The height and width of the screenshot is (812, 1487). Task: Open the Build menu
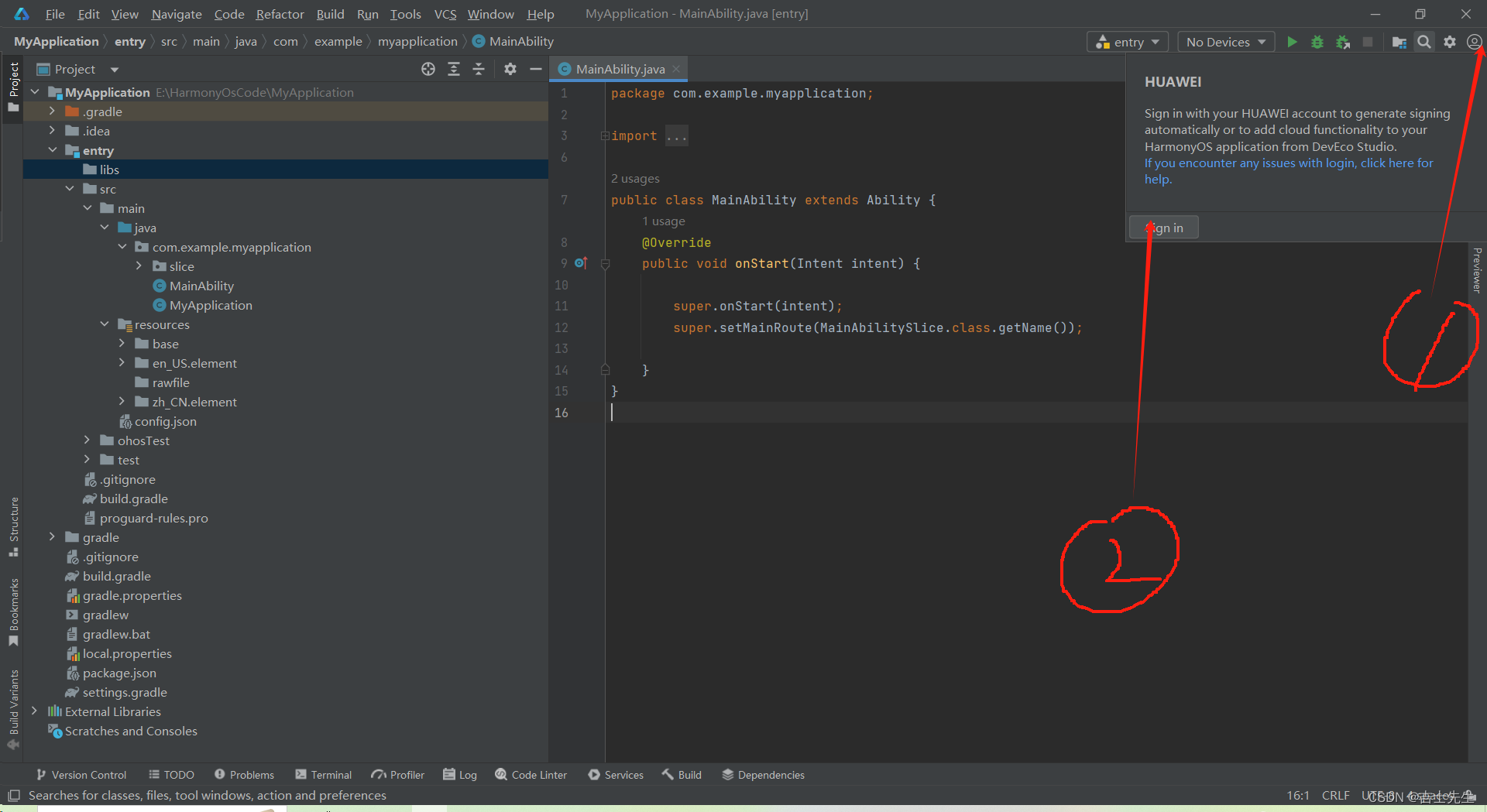(330, 14)
